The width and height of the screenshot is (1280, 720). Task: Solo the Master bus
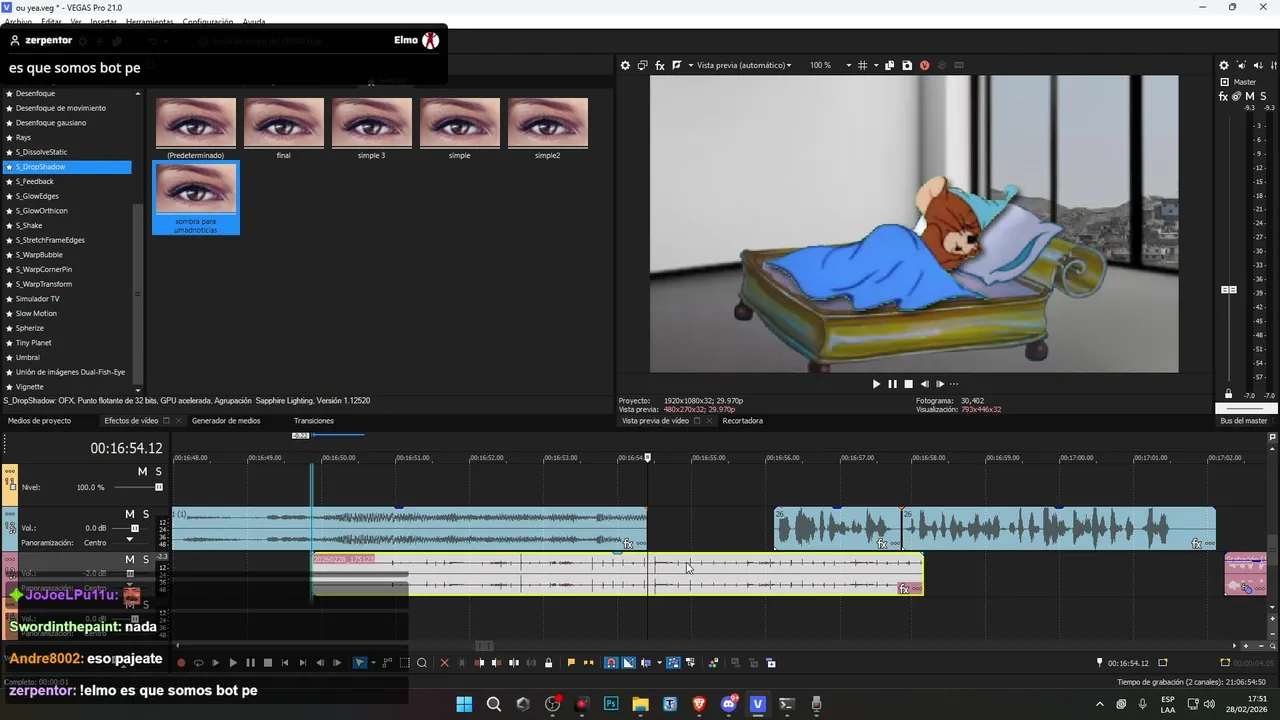[1263, 96]
